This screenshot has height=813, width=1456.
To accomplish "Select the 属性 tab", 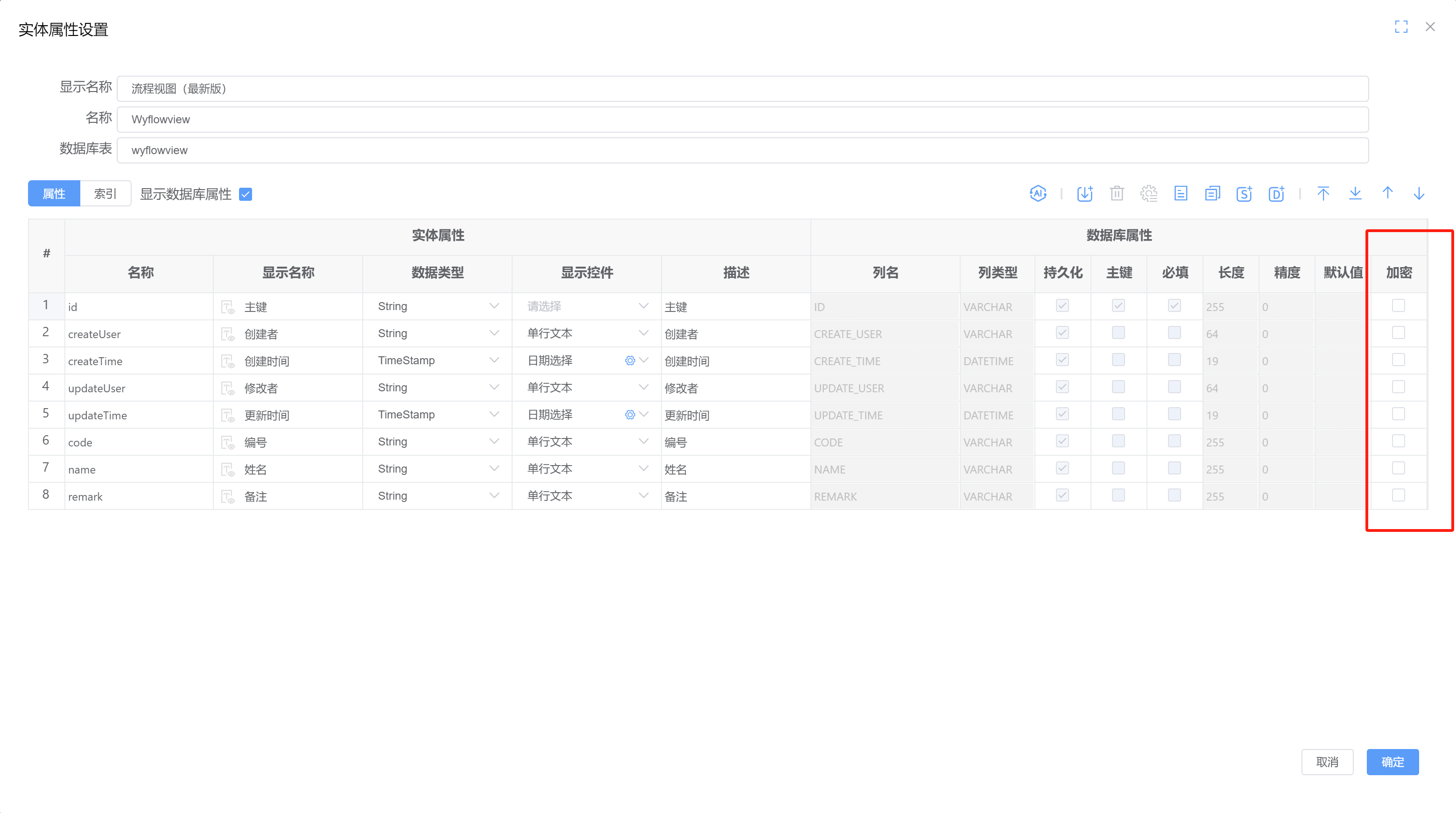I will tap(54, 194).
